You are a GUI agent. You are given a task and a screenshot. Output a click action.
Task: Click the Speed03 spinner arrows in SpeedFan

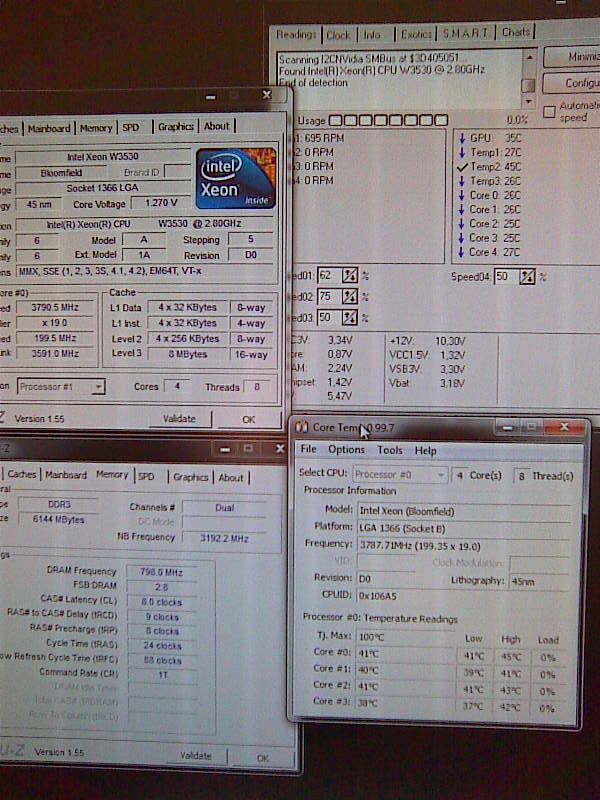point(349,317)
